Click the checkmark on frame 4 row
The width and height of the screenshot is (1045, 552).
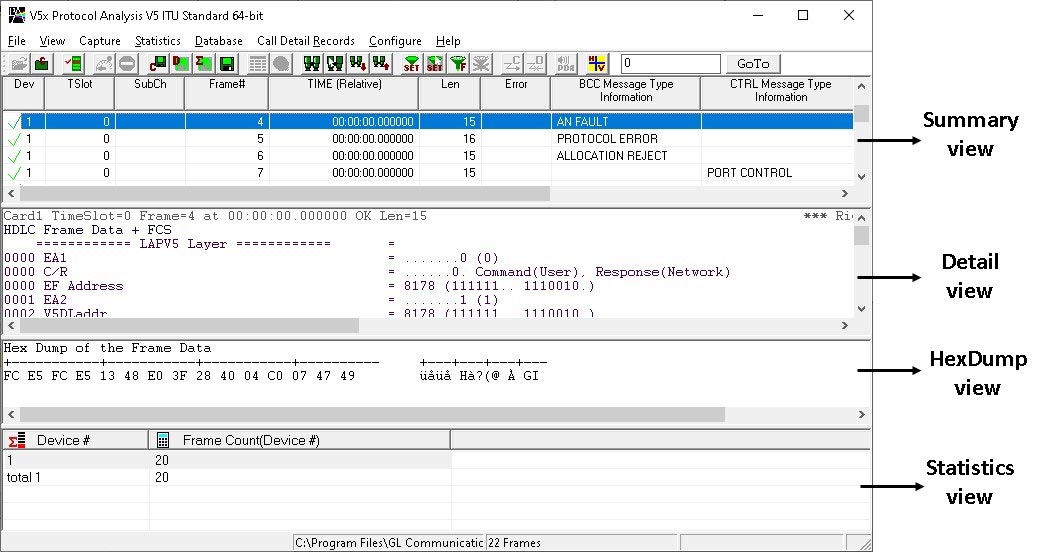click(14, 122)
